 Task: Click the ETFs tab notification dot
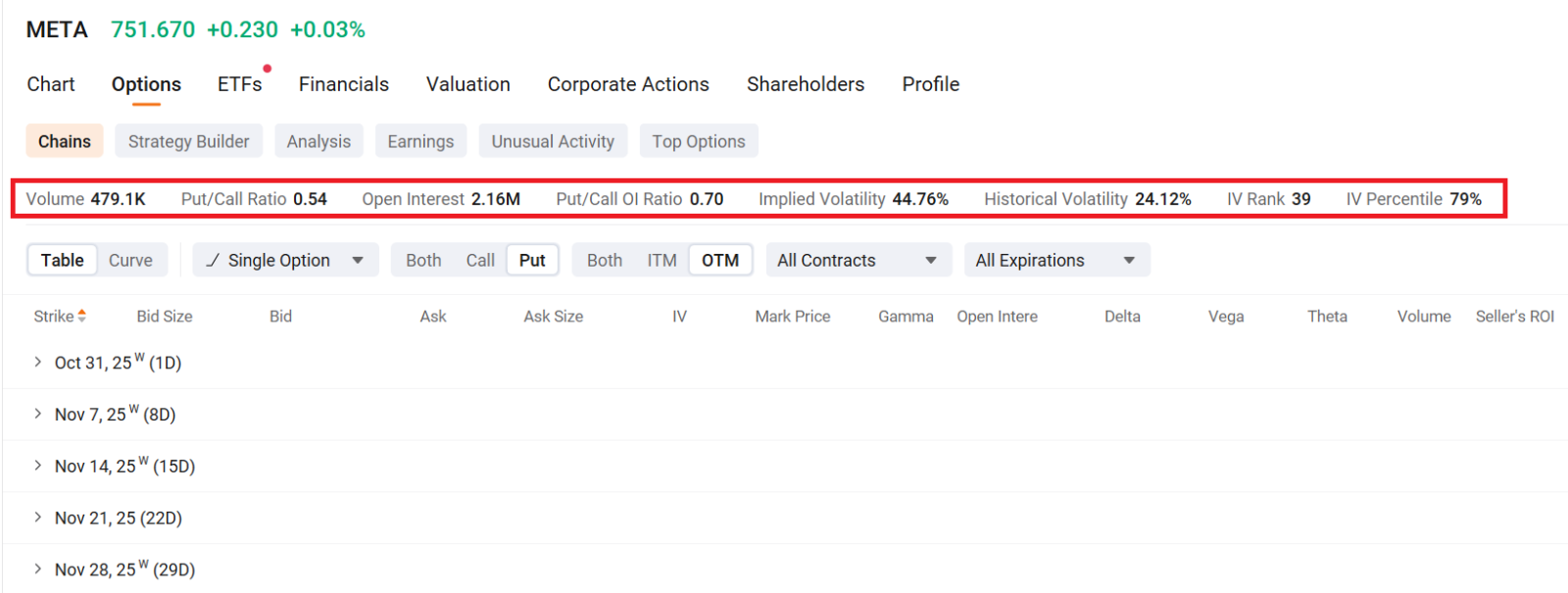267,69
